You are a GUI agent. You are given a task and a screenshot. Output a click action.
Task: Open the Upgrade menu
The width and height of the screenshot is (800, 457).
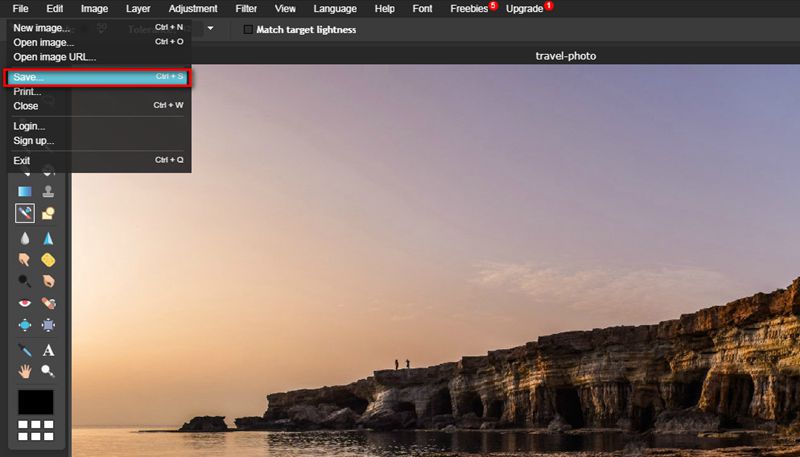524,9
